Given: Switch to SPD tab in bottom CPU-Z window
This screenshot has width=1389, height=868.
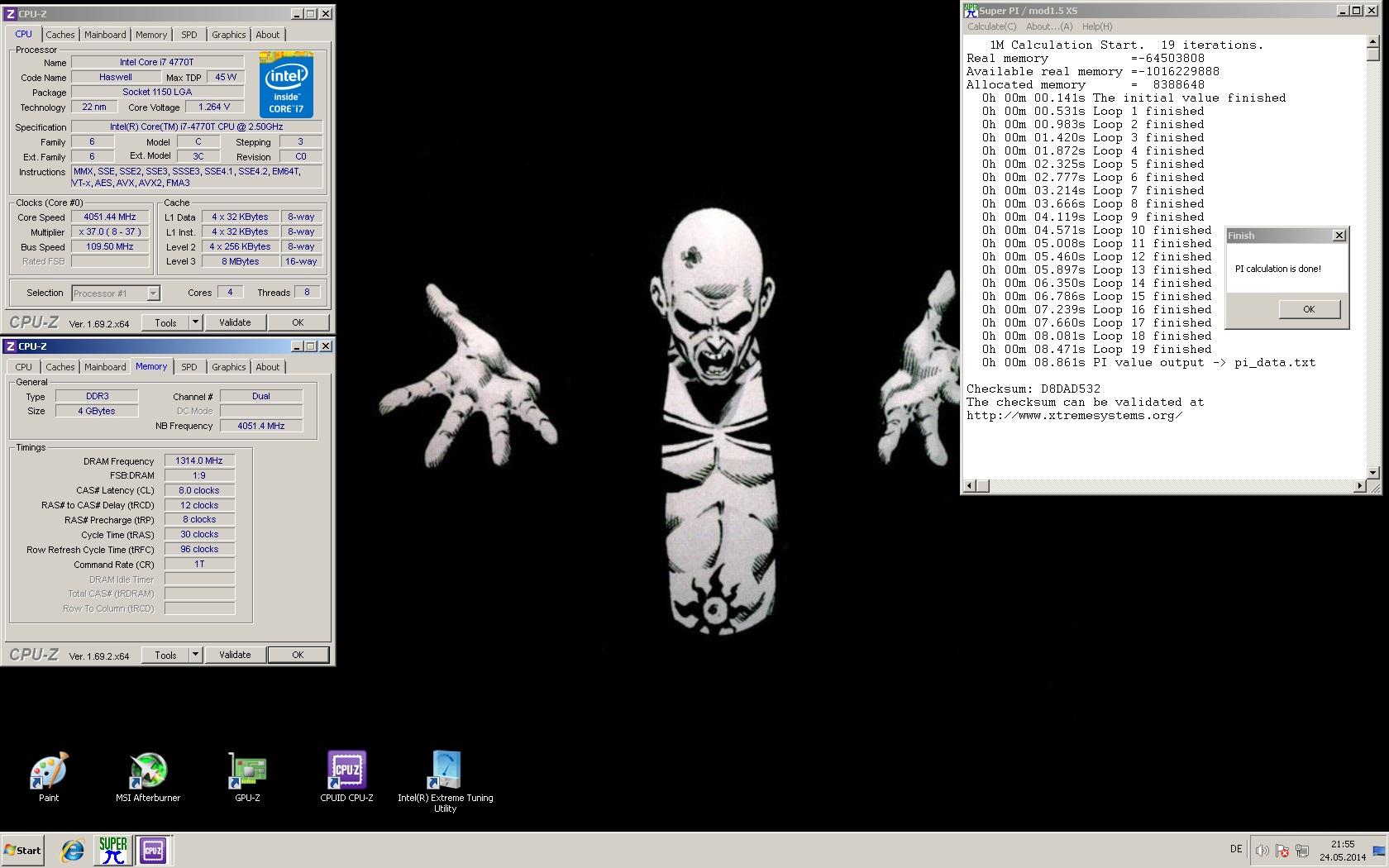Looking at the screenshot, I should 189,367.
